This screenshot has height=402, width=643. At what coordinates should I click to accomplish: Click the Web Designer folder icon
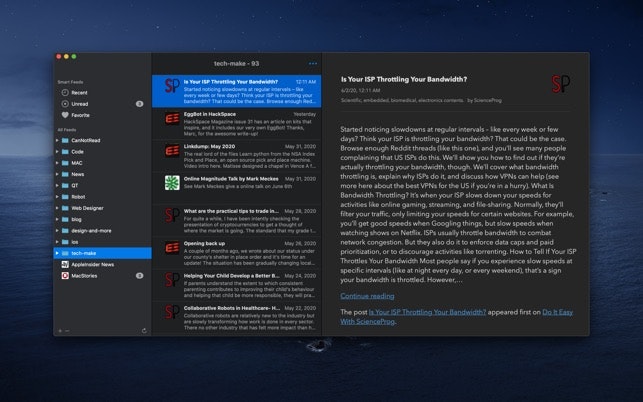[65, 208]
